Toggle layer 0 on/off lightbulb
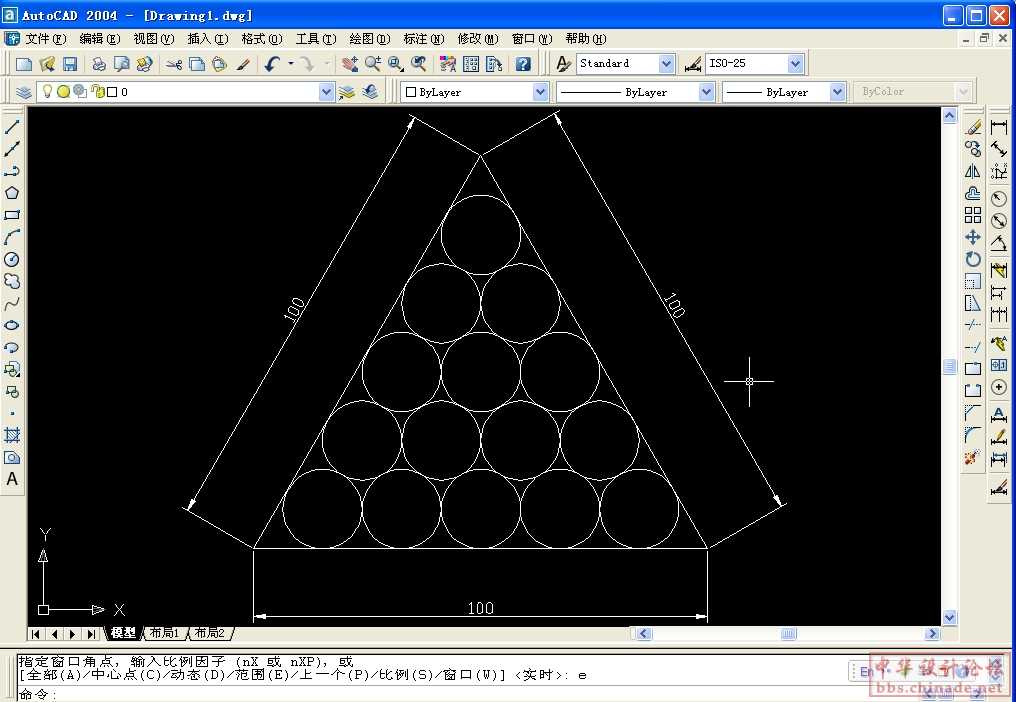 coord(47,91)
